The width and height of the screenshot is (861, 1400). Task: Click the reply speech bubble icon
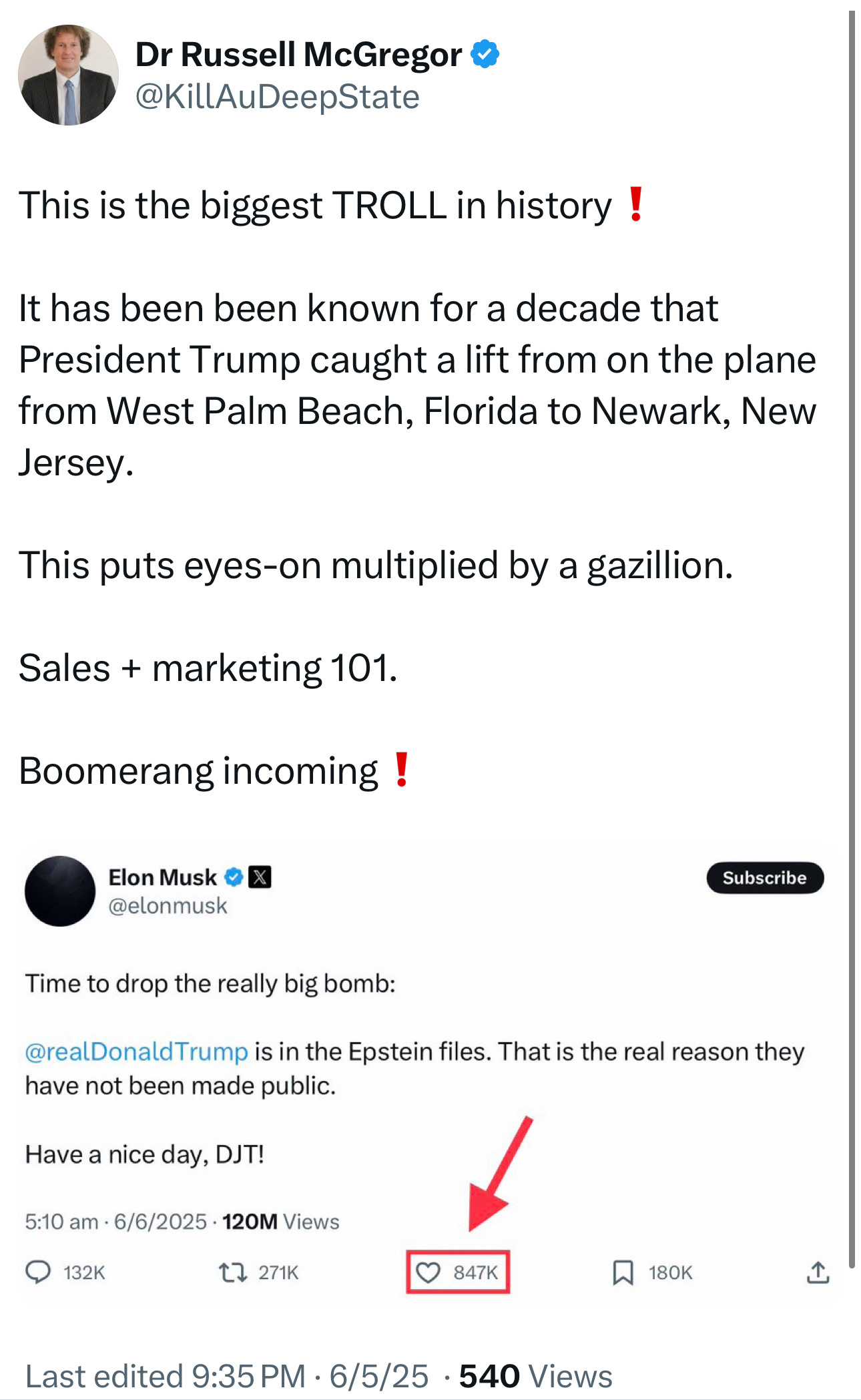[x=38, y=1272]
